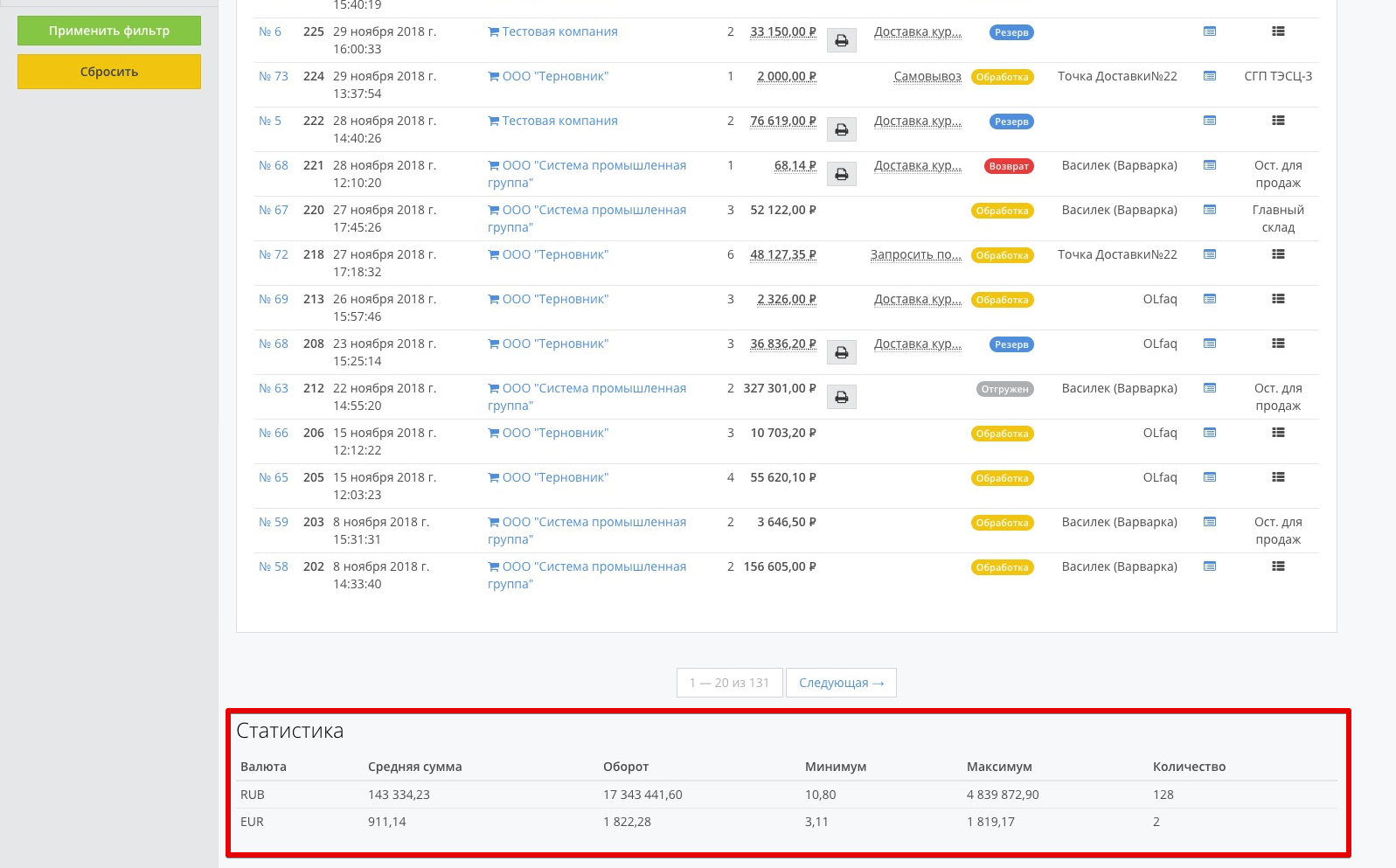Image resolution: width=1396 pixels, height=868 pixels.
Task: Click the Самовывоз delivery link
Action: click(927, 77)
